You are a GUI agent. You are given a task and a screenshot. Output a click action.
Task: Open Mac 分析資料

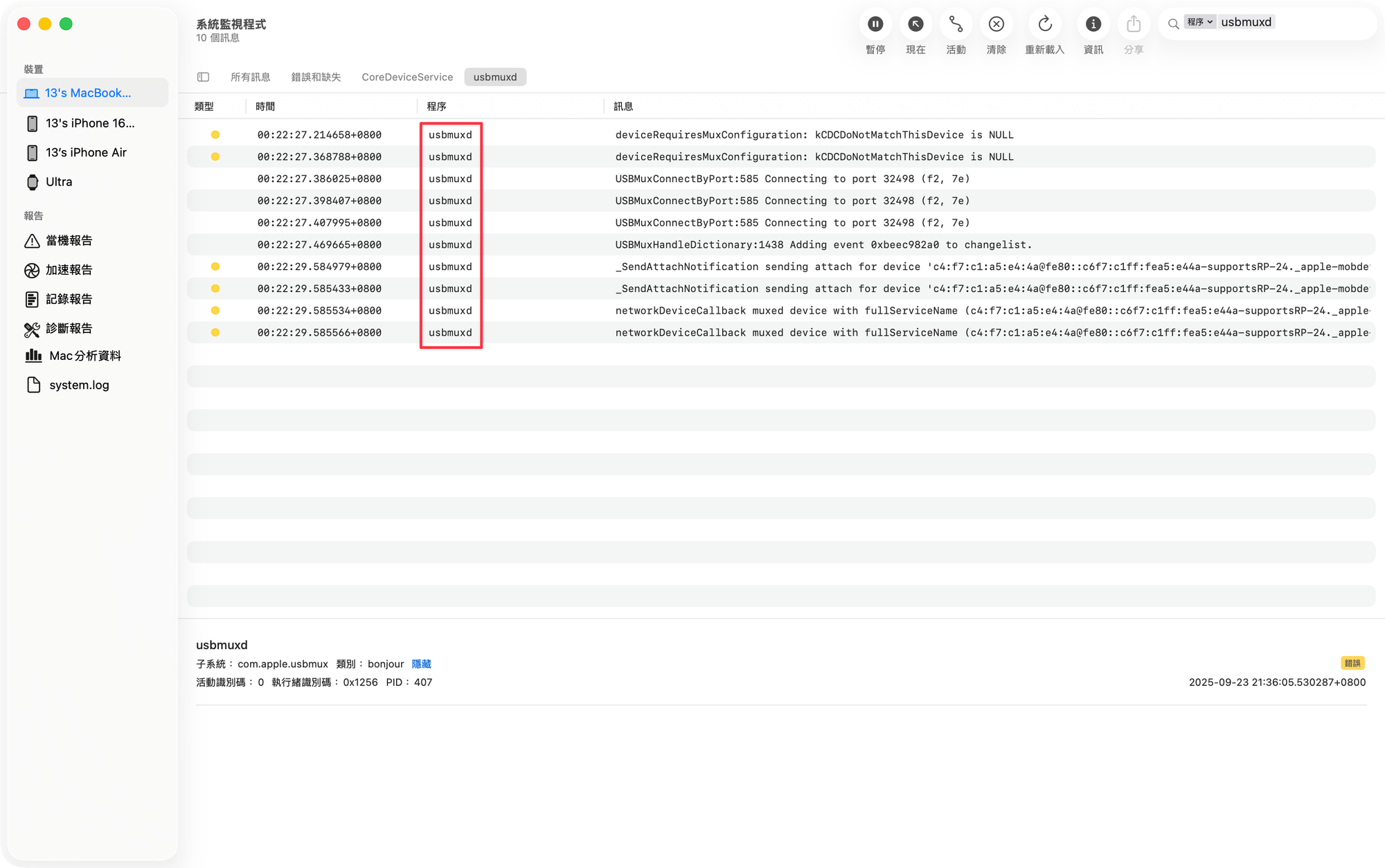[92, 356]
